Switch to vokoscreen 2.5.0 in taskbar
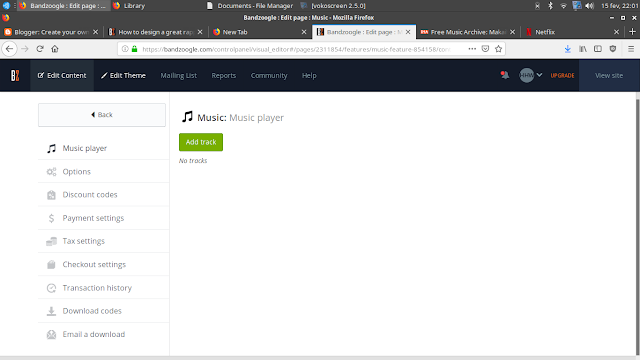Viewport: 640px width, 360px height. (333, 6)
